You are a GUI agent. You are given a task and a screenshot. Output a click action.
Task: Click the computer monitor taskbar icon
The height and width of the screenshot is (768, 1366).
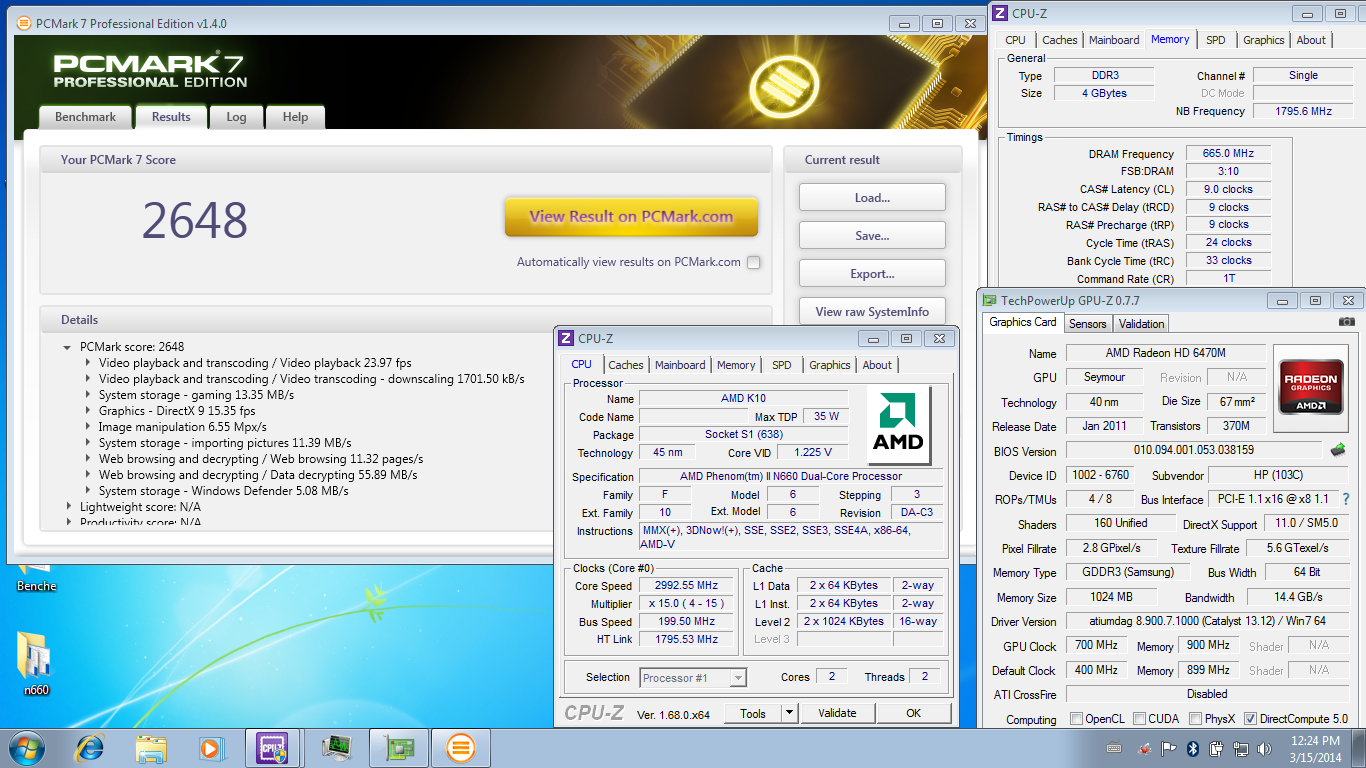click(335, 747)
